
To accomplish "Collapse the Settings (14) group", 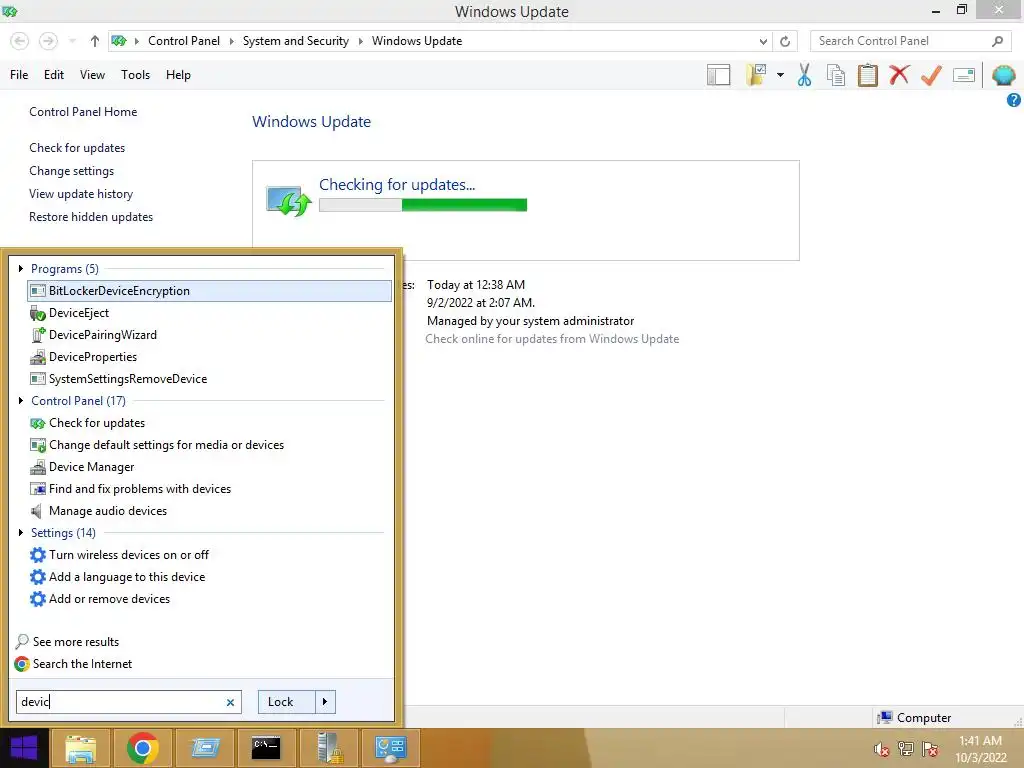I will (x=21, y=532).
